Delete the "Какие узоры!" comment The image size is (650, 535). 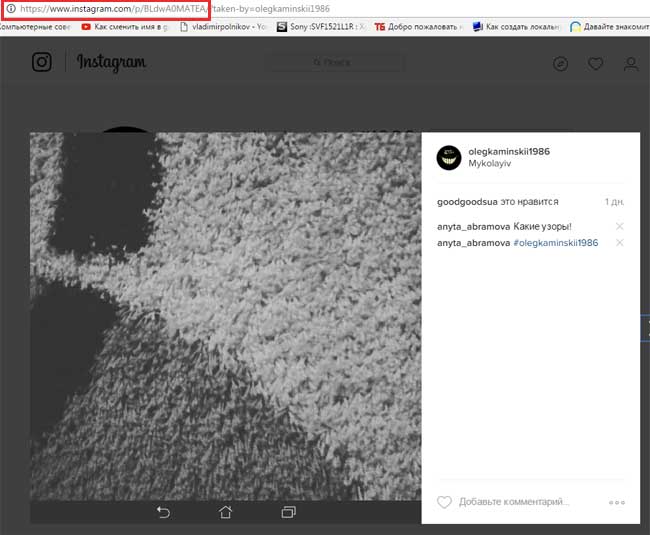click(620, 227)
